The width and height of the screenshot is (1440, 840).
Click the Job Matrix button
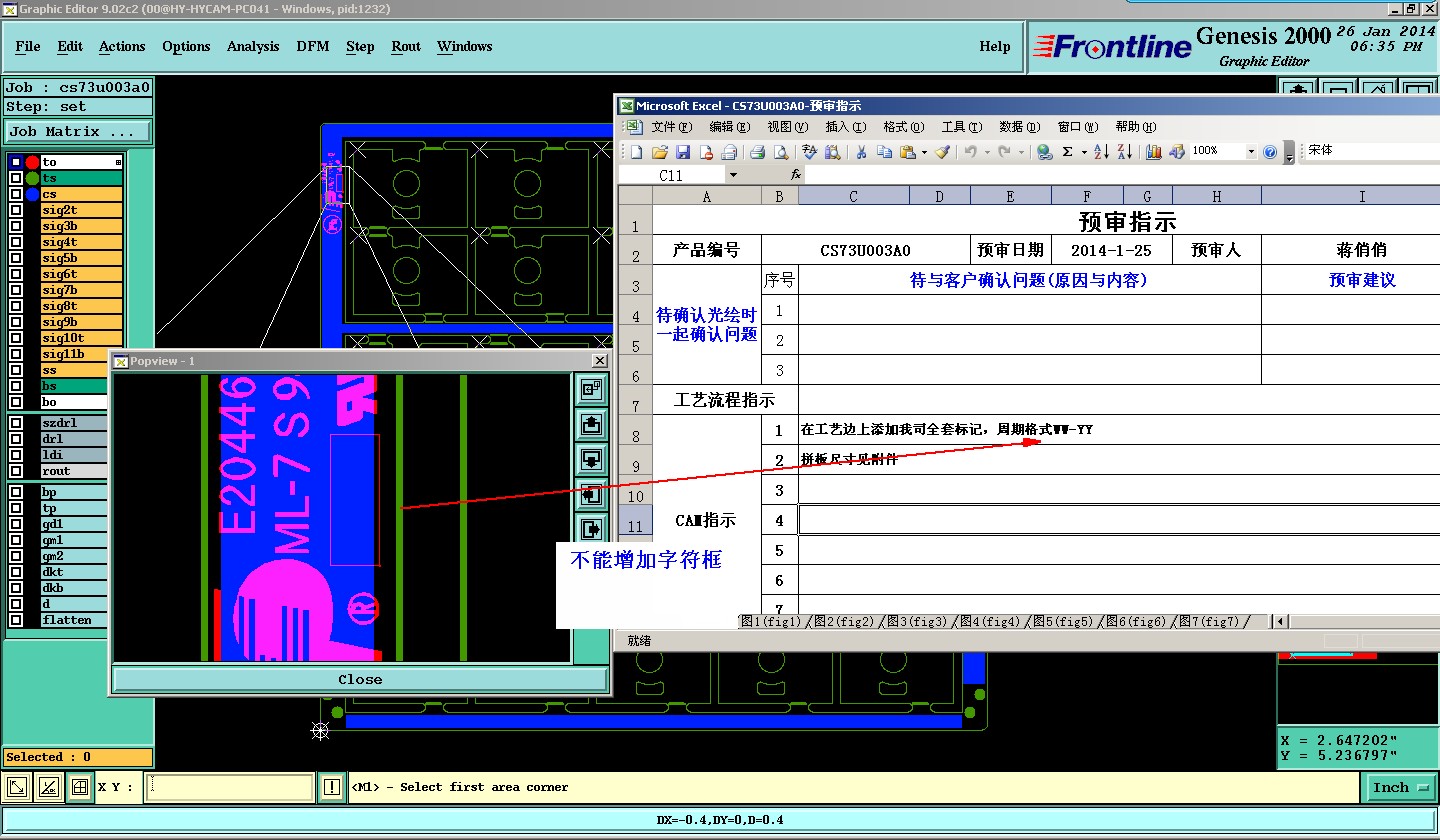click(x=79, y=132)
